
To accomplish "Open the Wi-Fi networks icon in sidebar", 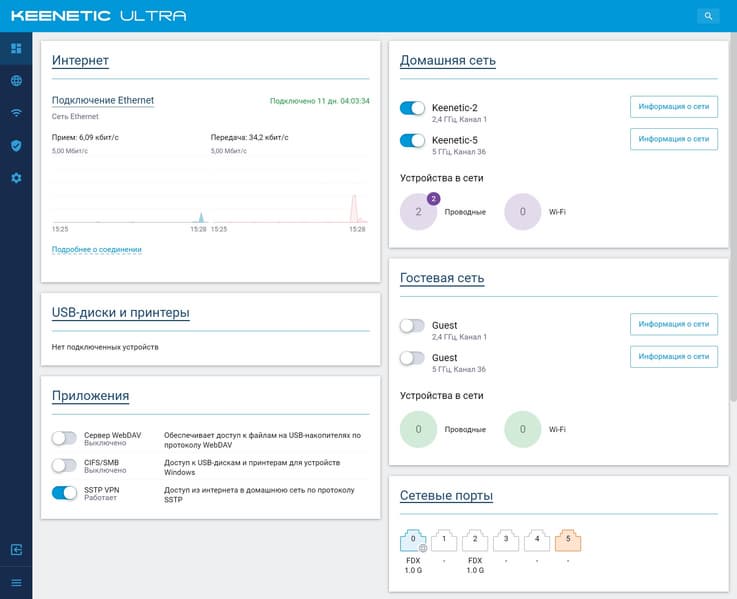I will [x=16, y=113].
